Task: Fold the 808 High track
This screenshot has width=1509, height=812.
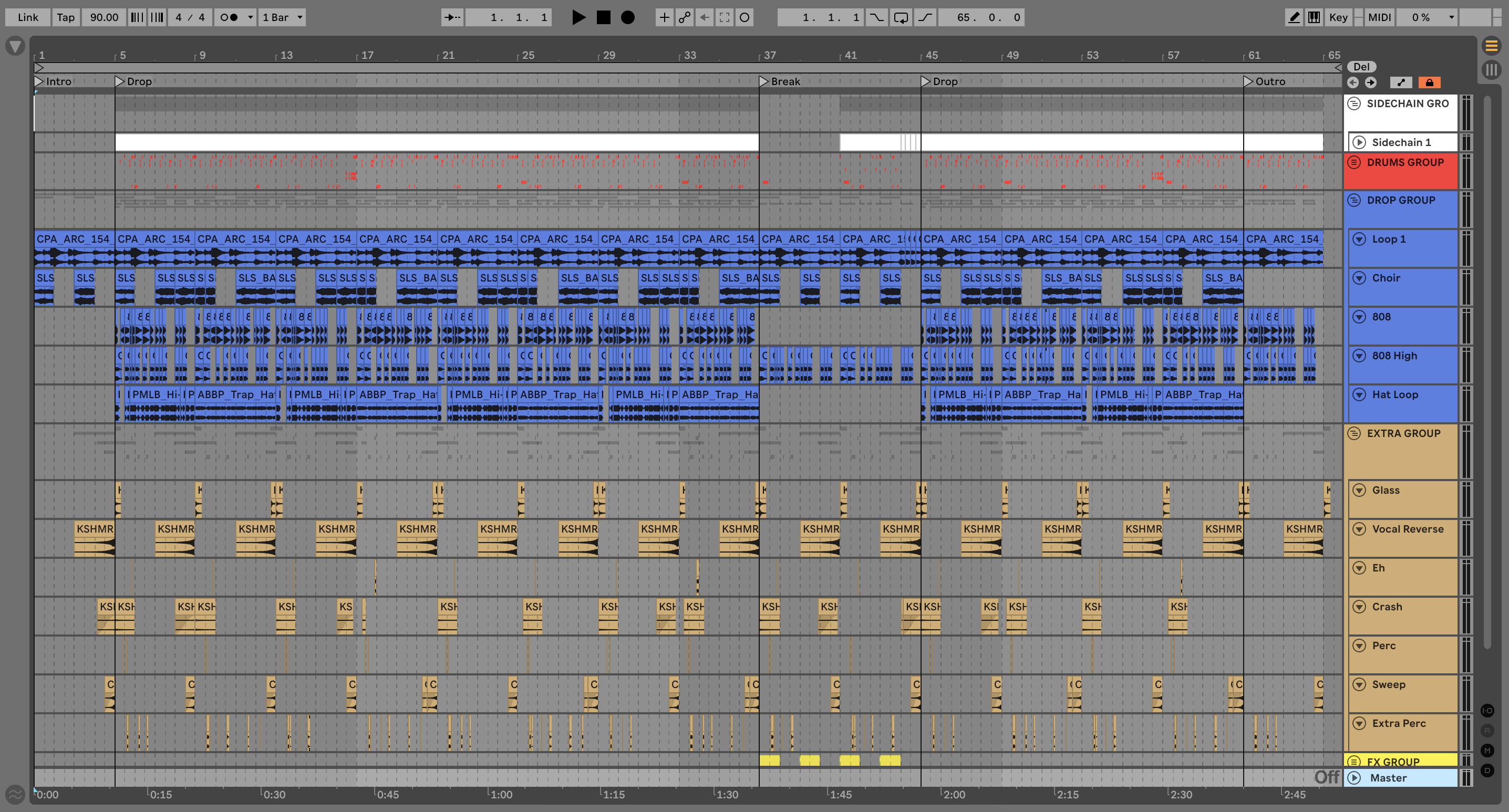Action: [1359, 356]
